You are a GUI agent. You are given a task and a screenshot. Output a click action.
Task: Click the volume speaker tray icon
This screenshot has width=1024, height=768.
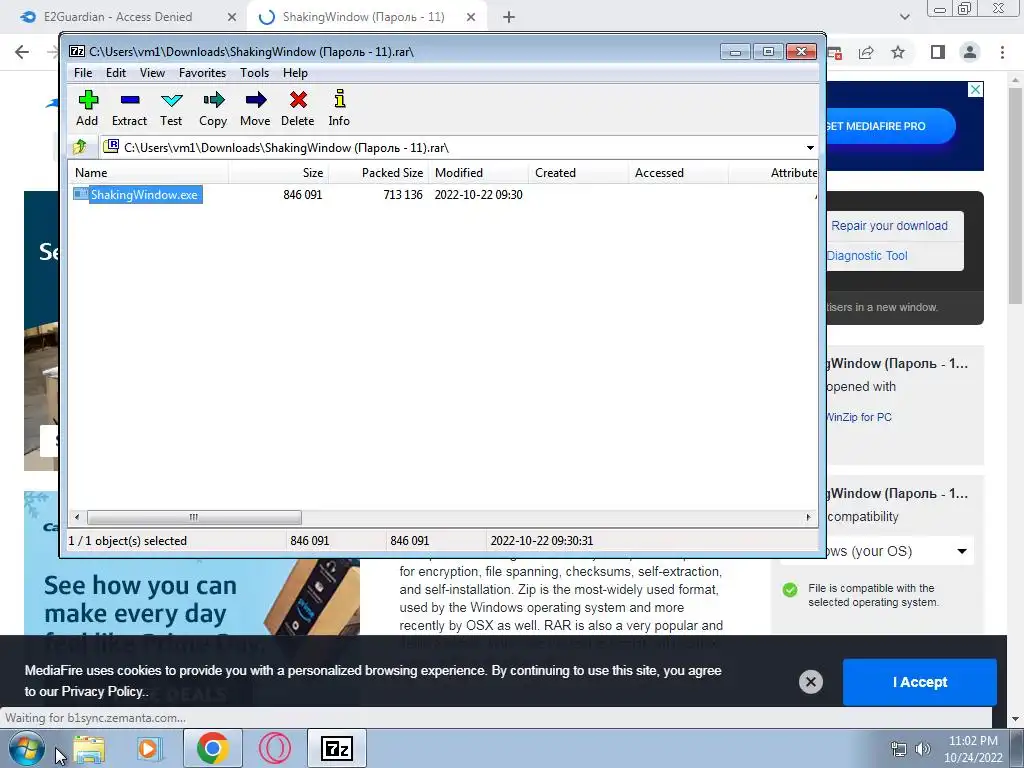pos(922,749)
